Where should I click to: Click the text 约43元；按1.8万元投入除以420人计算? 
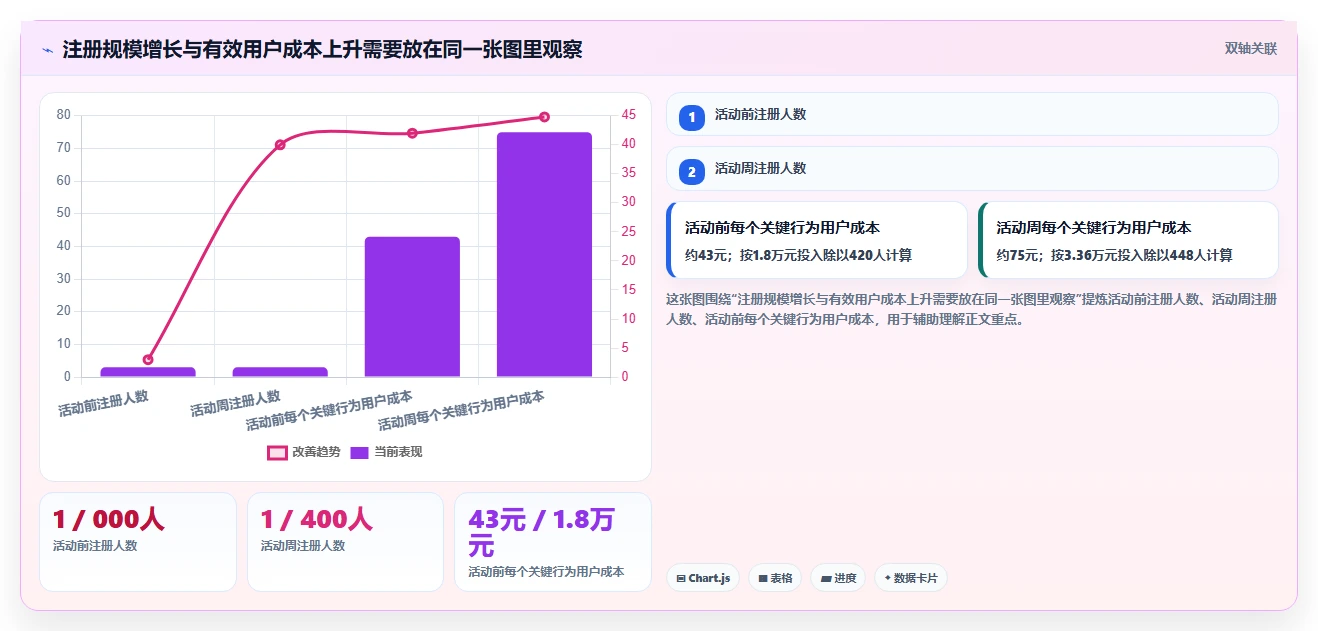(x=798, y=255)
